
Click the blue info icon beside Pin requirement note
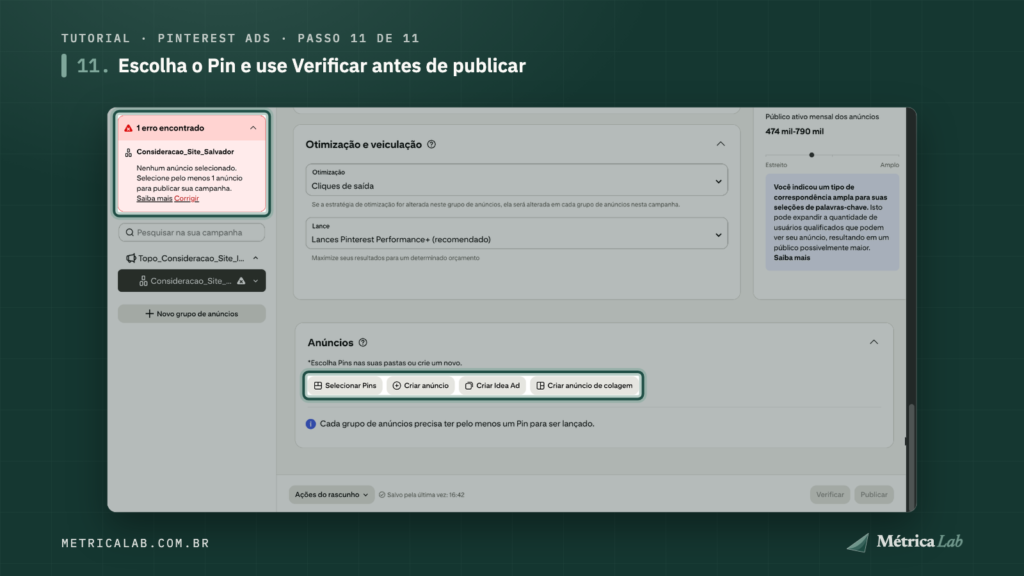311,424
